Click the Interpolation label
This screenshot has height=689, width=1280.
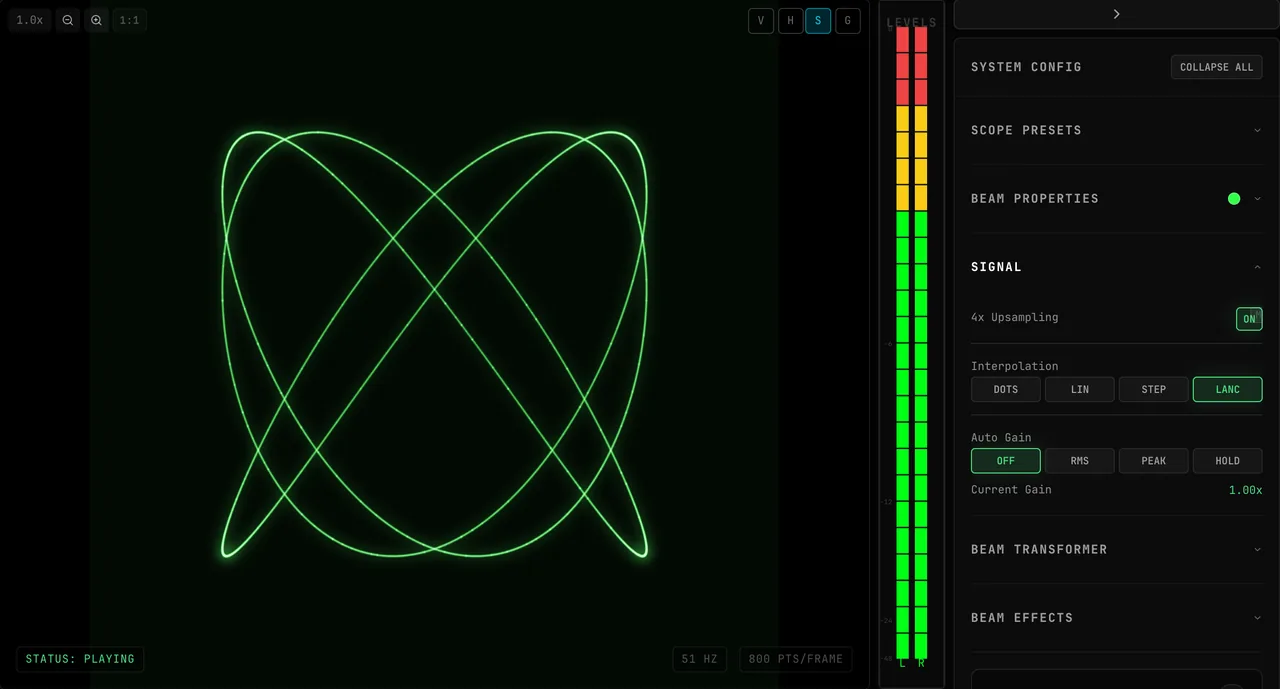point(1014,366)
